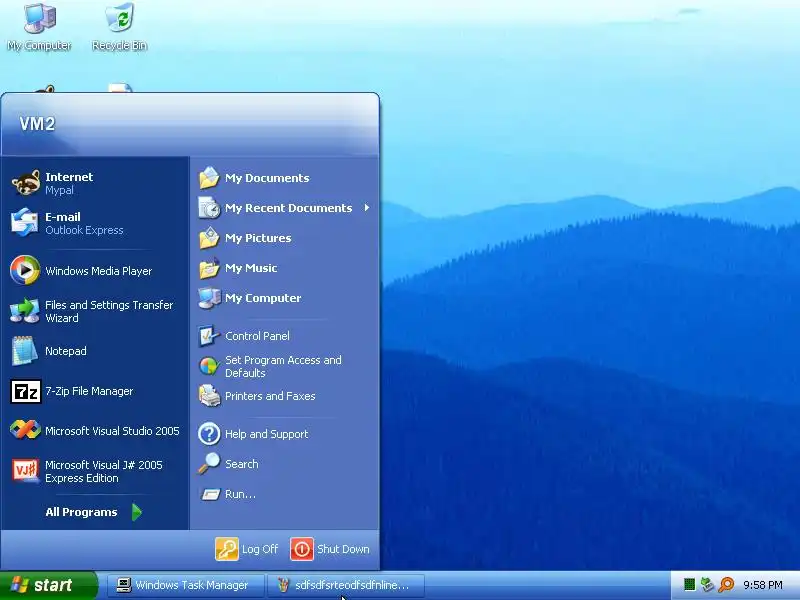Open the My Computer icon in Start menu

pos(209,298)
